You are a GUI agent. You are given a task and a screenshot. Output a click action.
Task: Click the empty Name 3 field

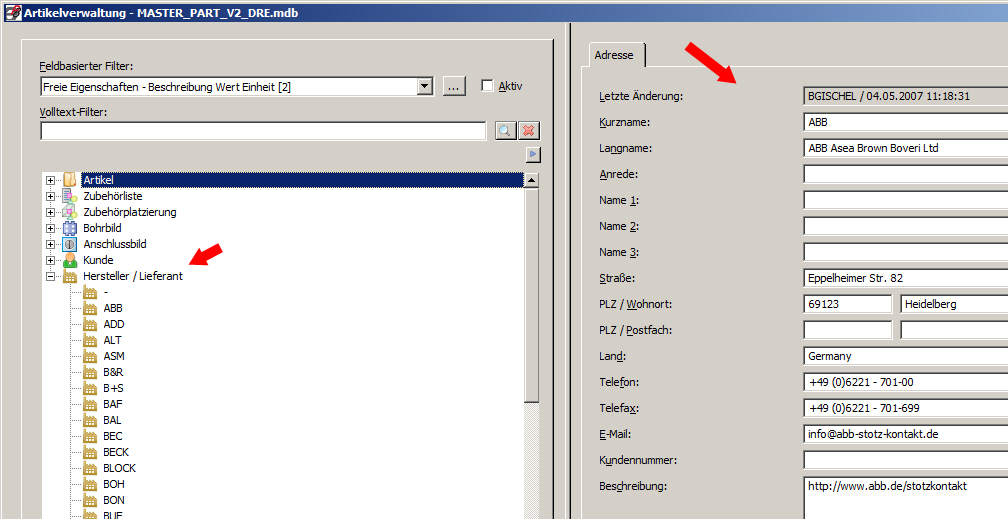(x=905, y=252)
